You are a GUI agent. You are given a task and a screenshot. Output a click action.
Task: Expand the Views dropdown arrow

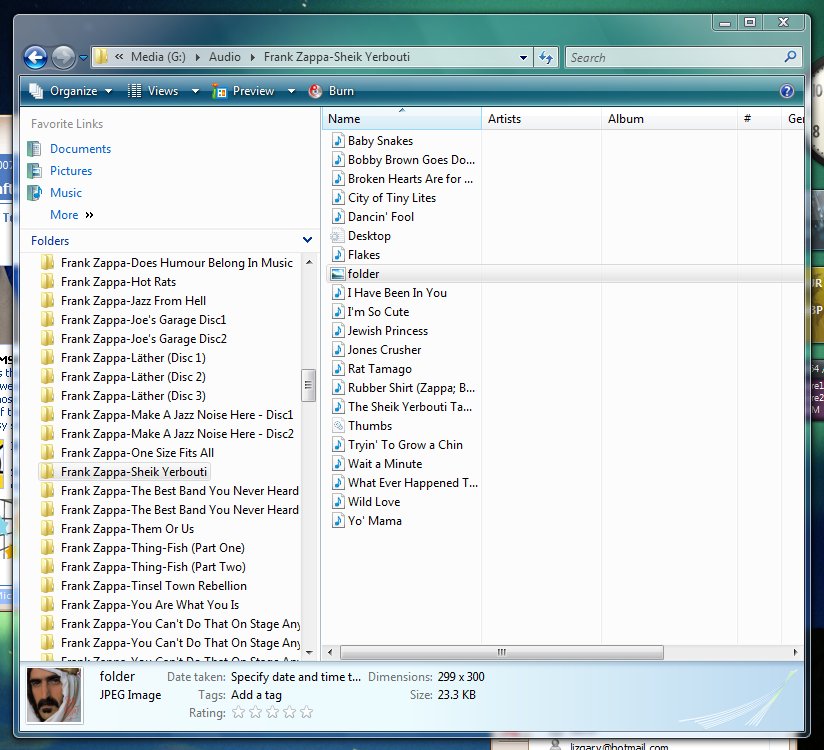click(x=195, y=91)
